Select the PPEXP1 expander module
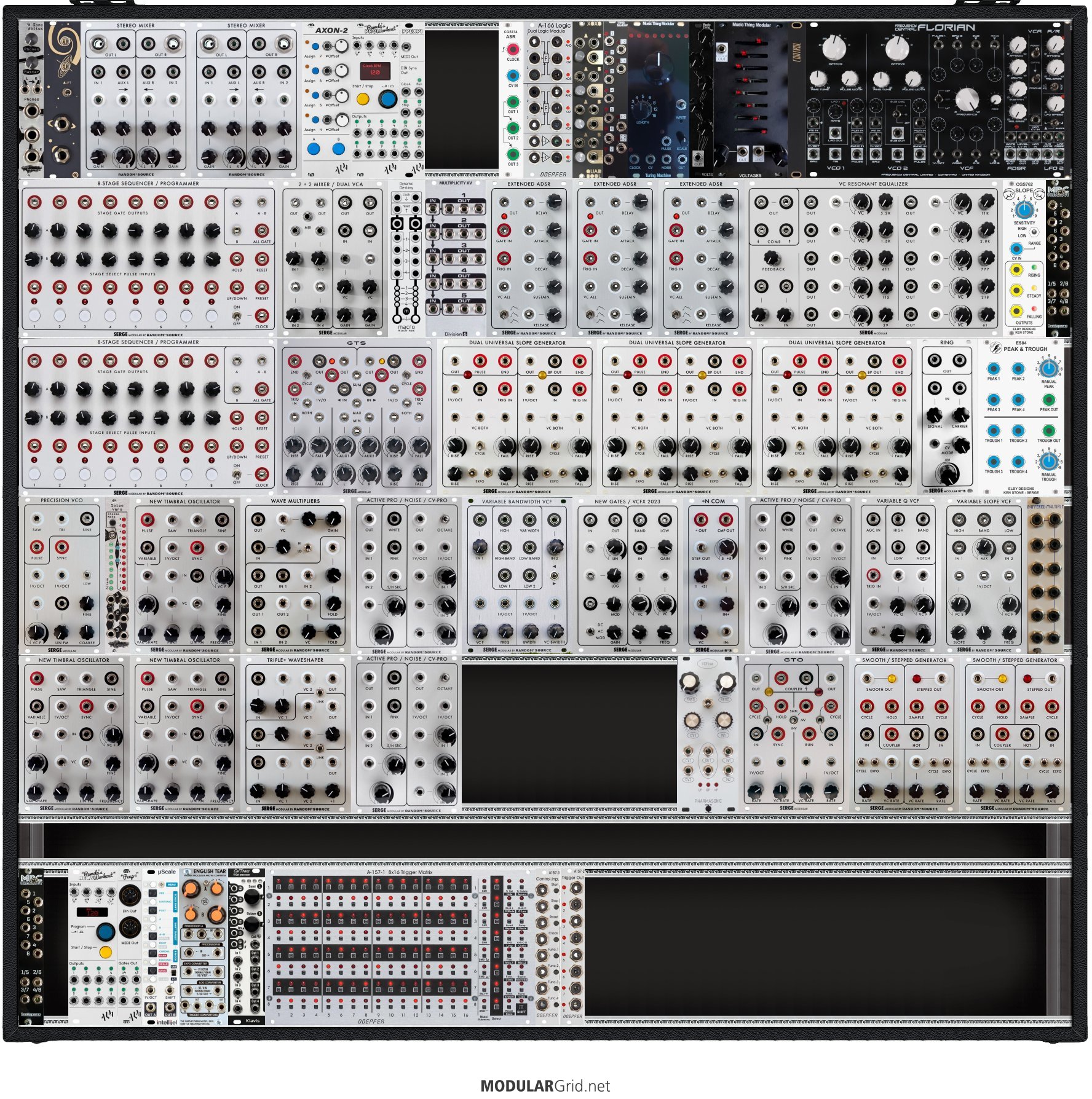Viewport: 1092px width, 1099px height. [412, 100]
